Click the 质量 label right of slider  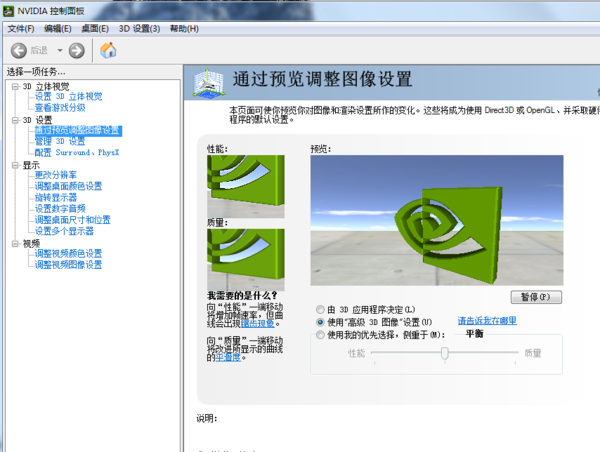coord(533,353)
